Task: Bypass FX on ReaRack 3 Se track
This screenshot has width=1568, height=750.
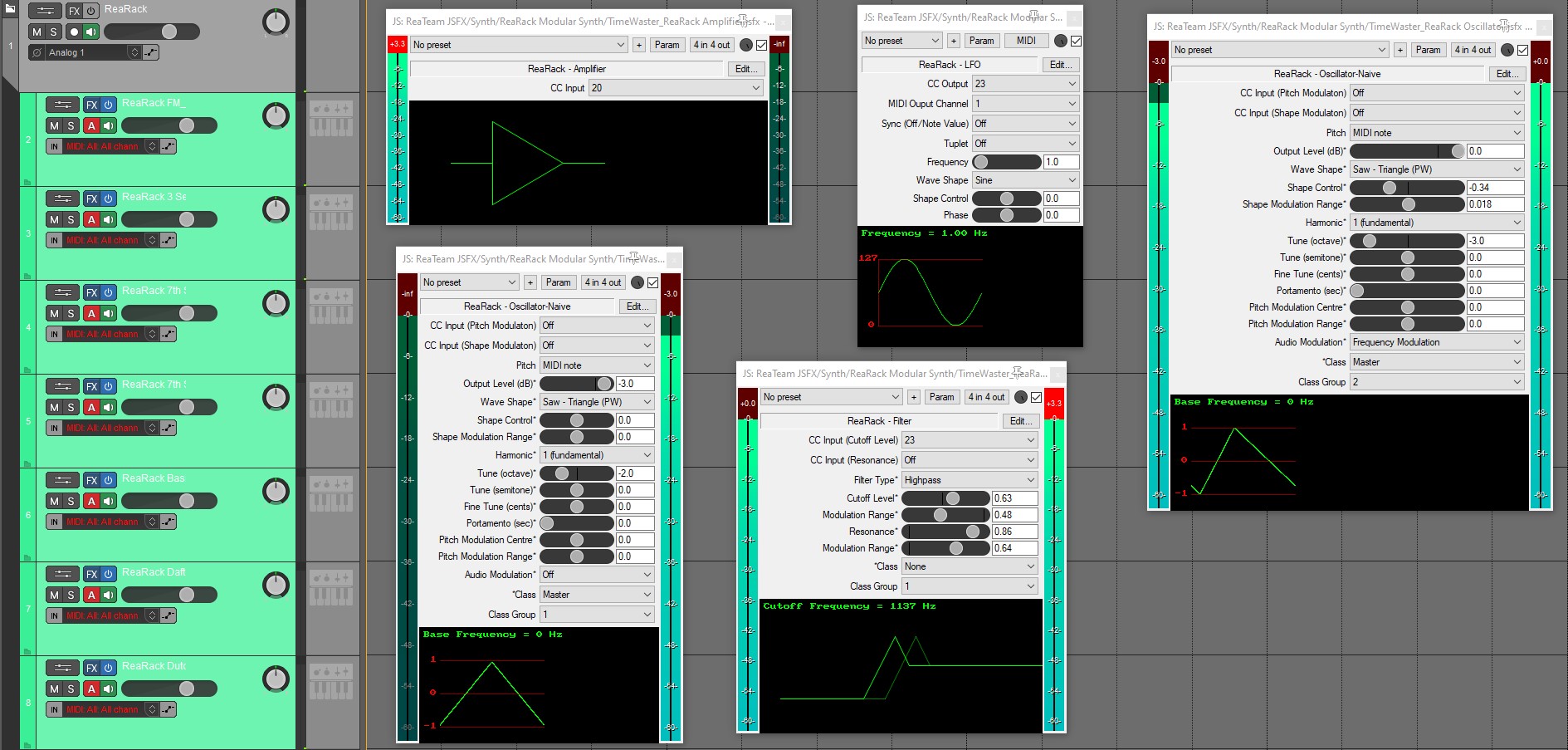Action: (x=108, y=199)
